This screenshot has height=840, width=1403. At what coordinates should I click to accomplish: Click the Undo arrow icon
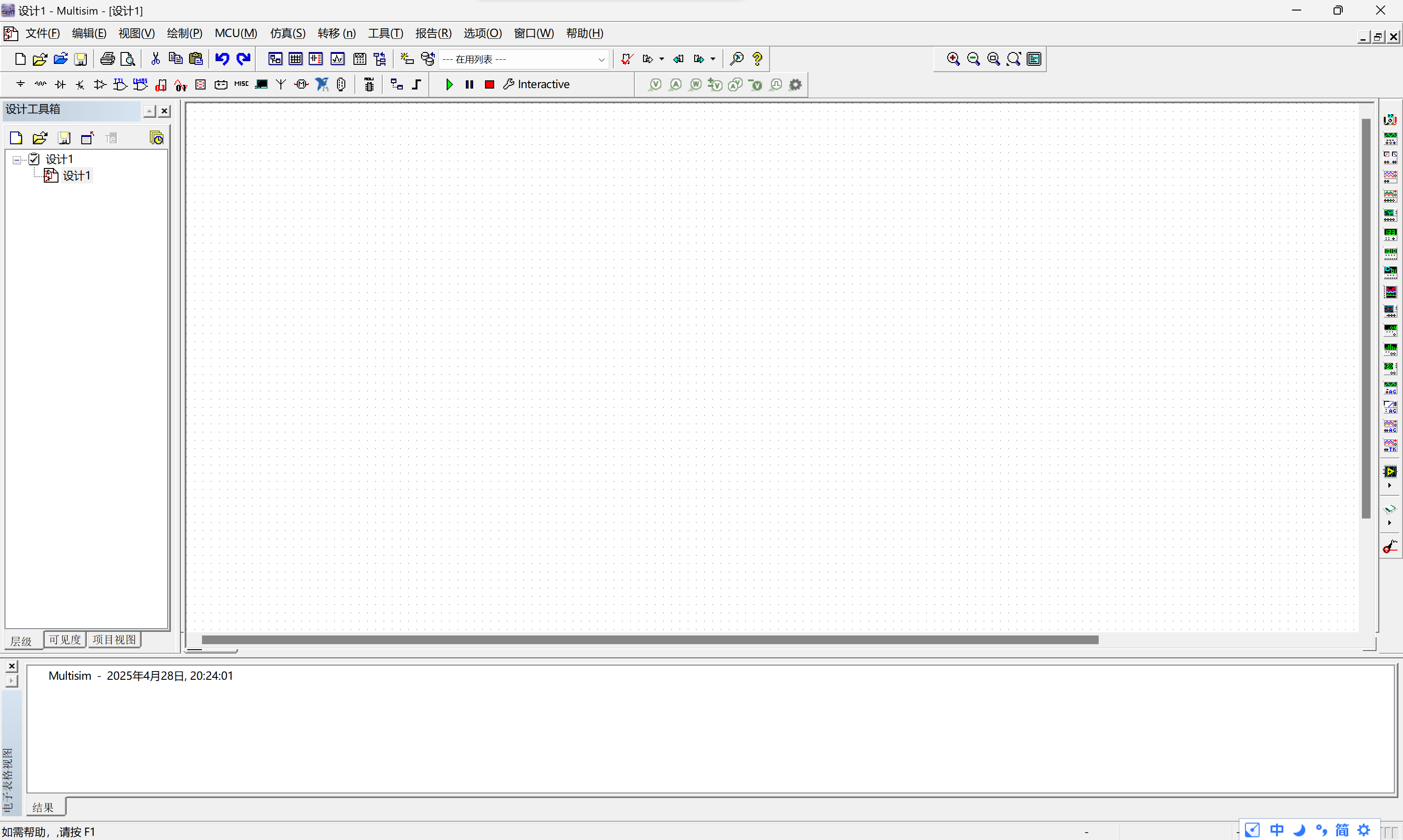click(x=222, y=59)
